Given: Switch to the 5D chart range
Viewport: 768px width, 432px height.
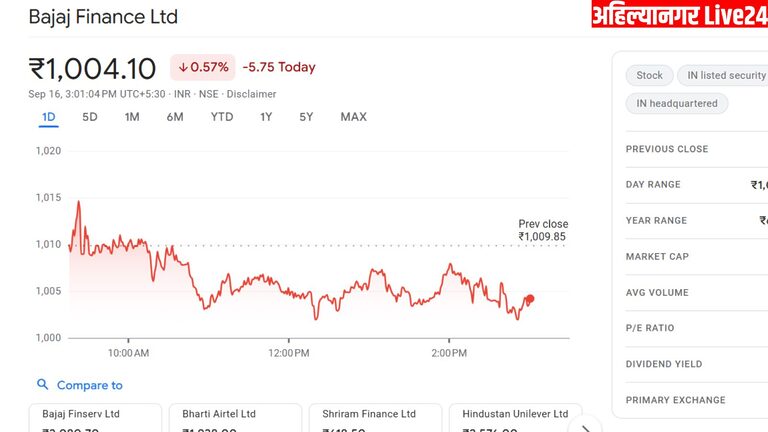Looking at the screenshot, I should 90,117.
